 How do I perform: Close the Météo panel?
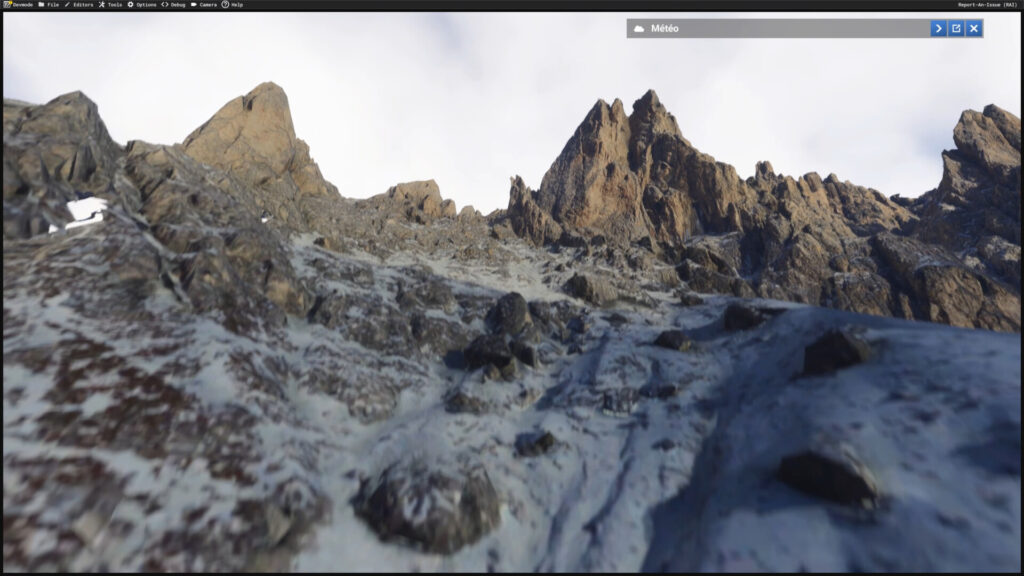pyautogui.click(x=974, y=28)
